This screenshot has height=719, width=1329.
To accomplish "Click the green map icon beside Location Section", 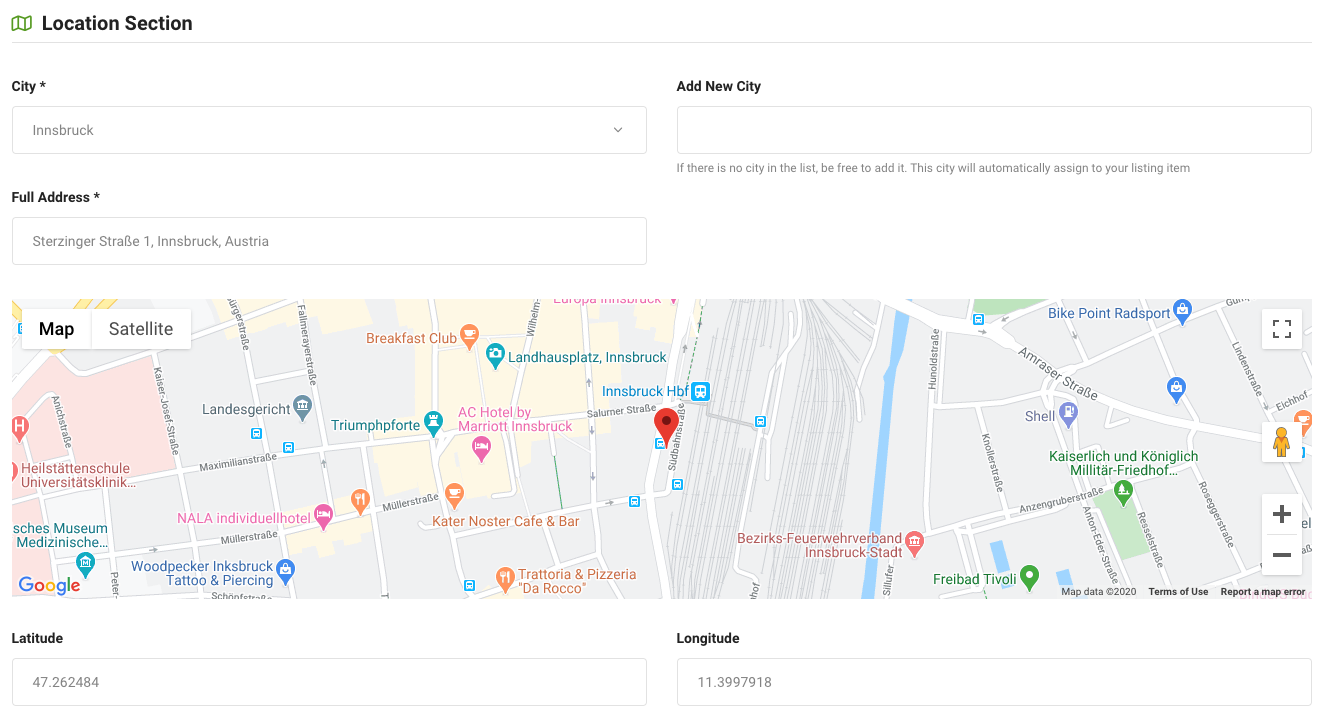I will [21, 23].
